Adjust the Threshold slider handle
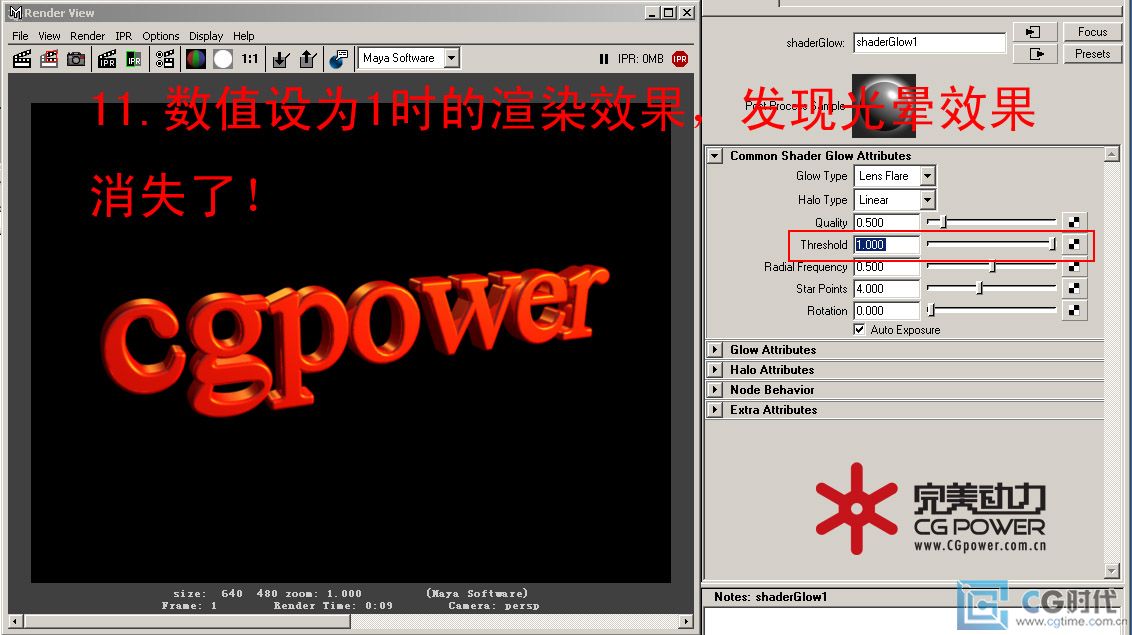 tap(1053, 245)
